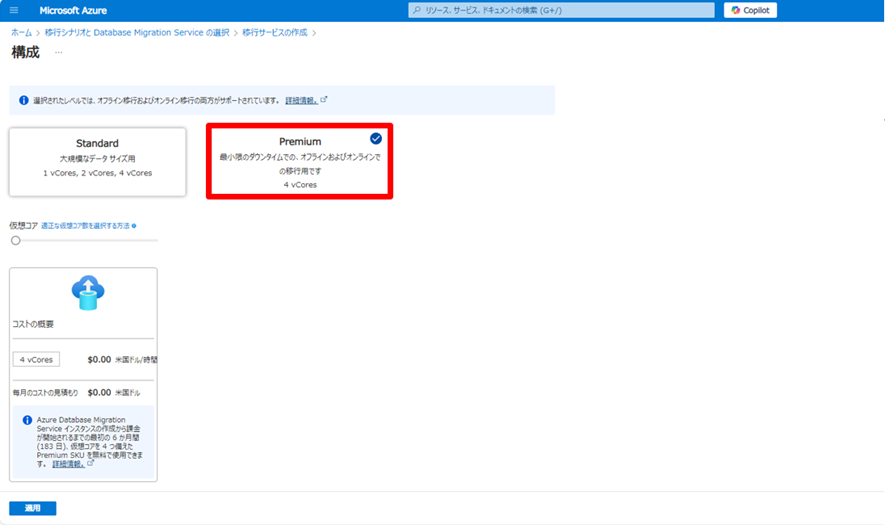Click the info icon in the top banner
The width and height of the screenshot is (885, 529).
coord(24,100)
